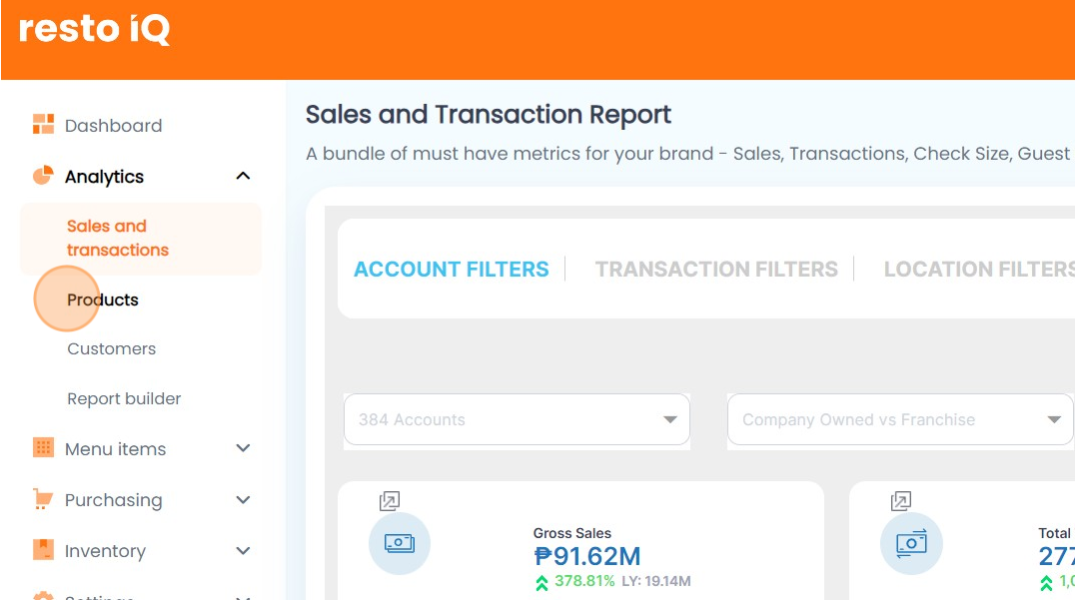Open Gross Sales card popout icon
Image resolution: width=1076 pixels, height=600 pixels.
(389, 501)
